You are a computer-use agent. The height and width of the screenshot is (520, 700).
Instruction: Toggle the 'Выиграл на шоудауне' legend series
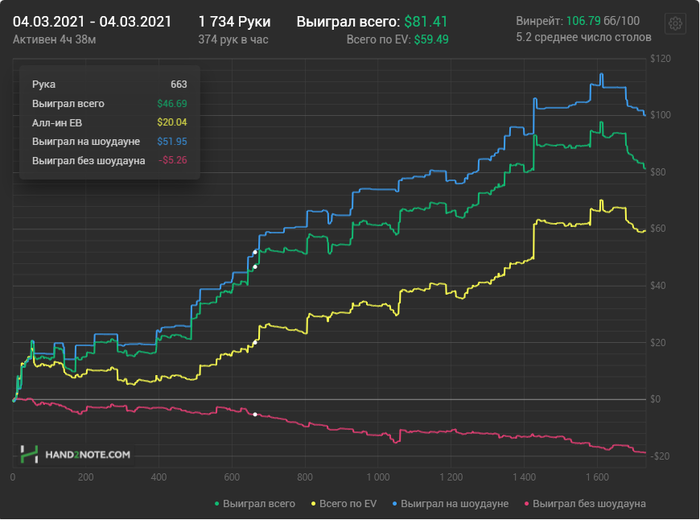[x=450, y=503]
